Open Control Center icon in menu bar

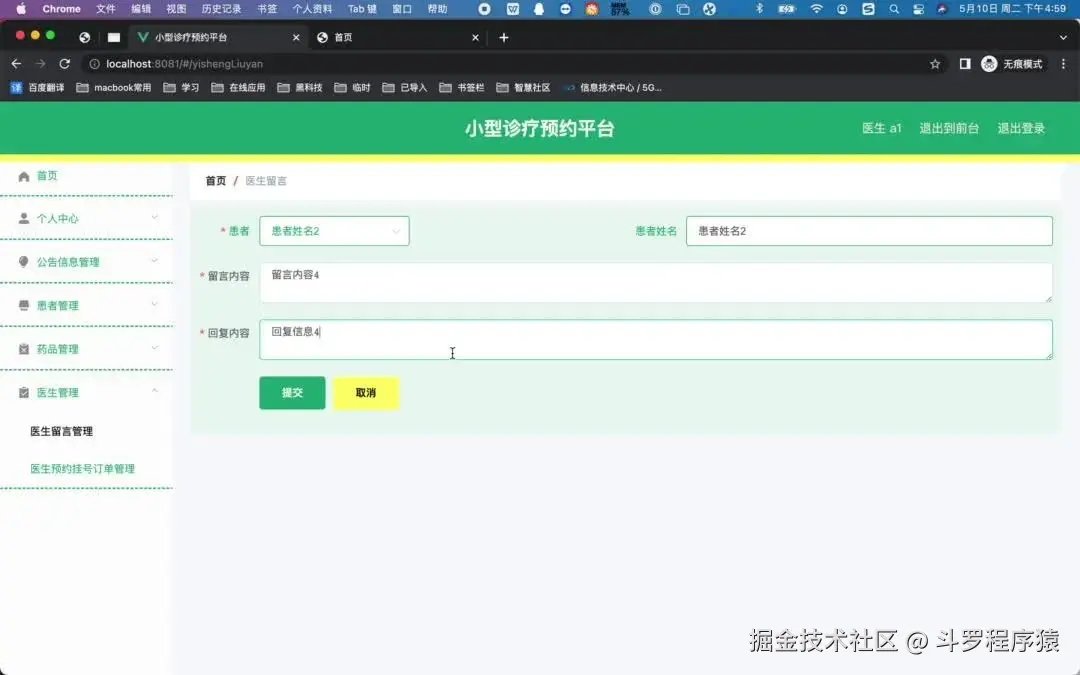(918, 9)
